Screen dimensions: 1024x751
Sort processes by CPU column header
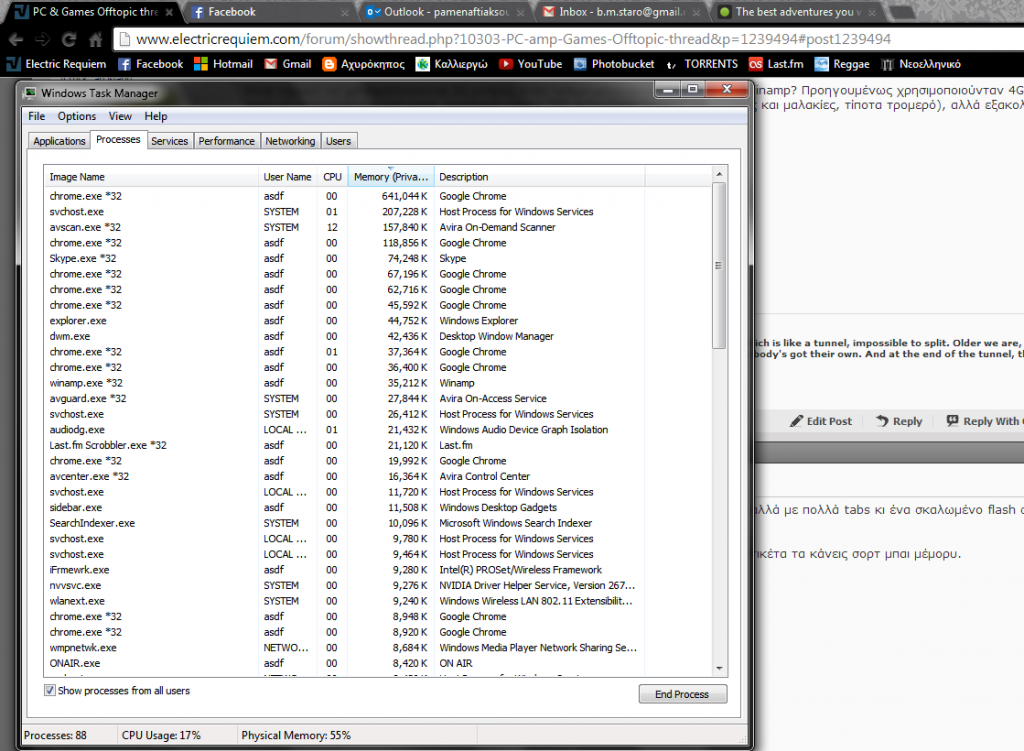pyautogui.click(x=332, y=177)
